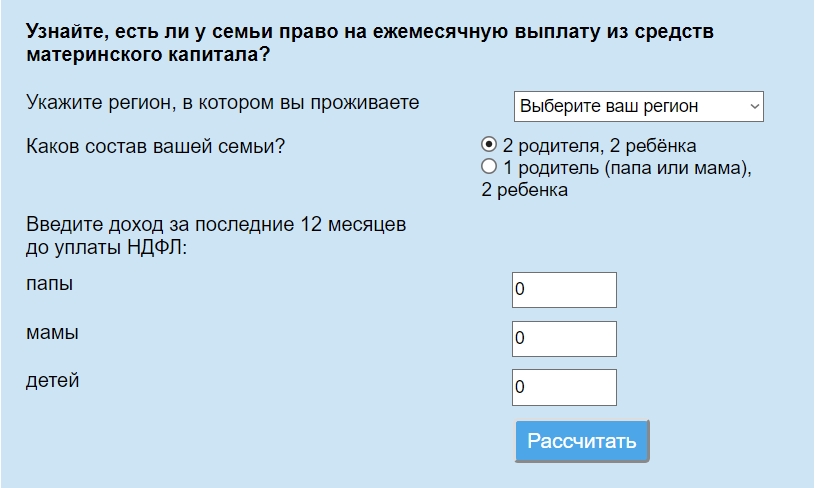820x488 pixels.
Task: Click the '2 родителя, 2 ребёнка' label text
Action: [x=599, y=145]
